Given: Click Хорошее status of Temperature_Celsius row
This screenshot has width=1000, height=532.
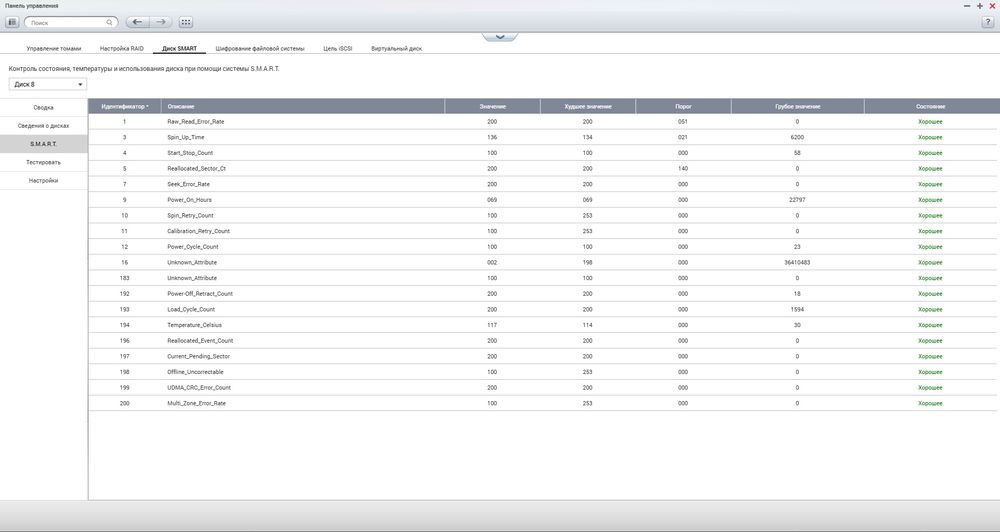Looking at the screenshot, I should 930,325.
